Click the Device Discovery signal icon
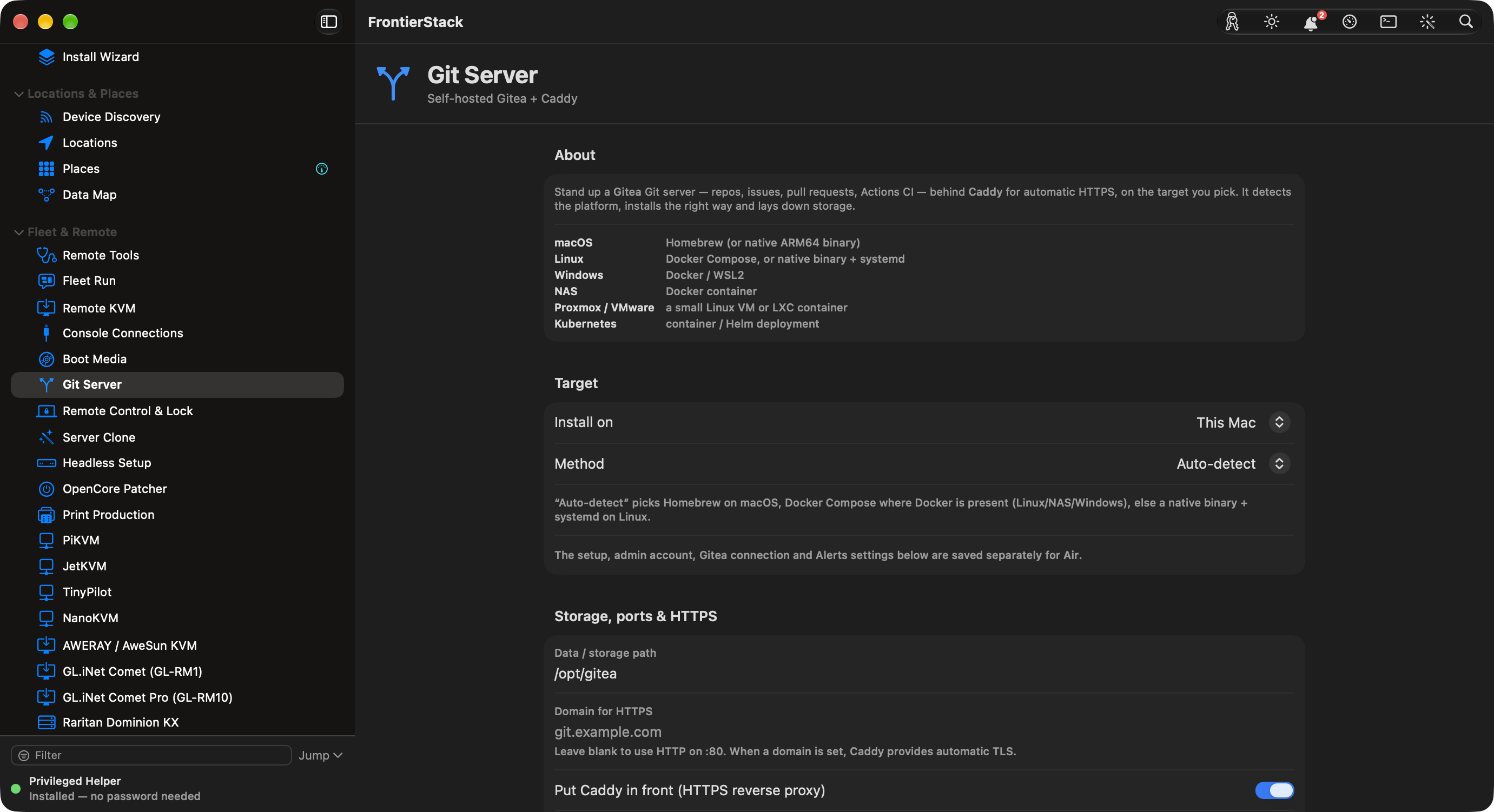Screen dimensions: 1494x812 click(x=47, y=117)
